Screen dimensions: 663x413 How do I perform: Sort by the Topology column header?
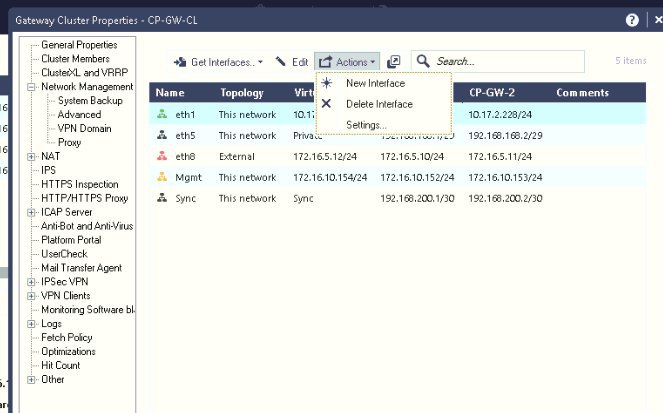[x=242, y=93]
